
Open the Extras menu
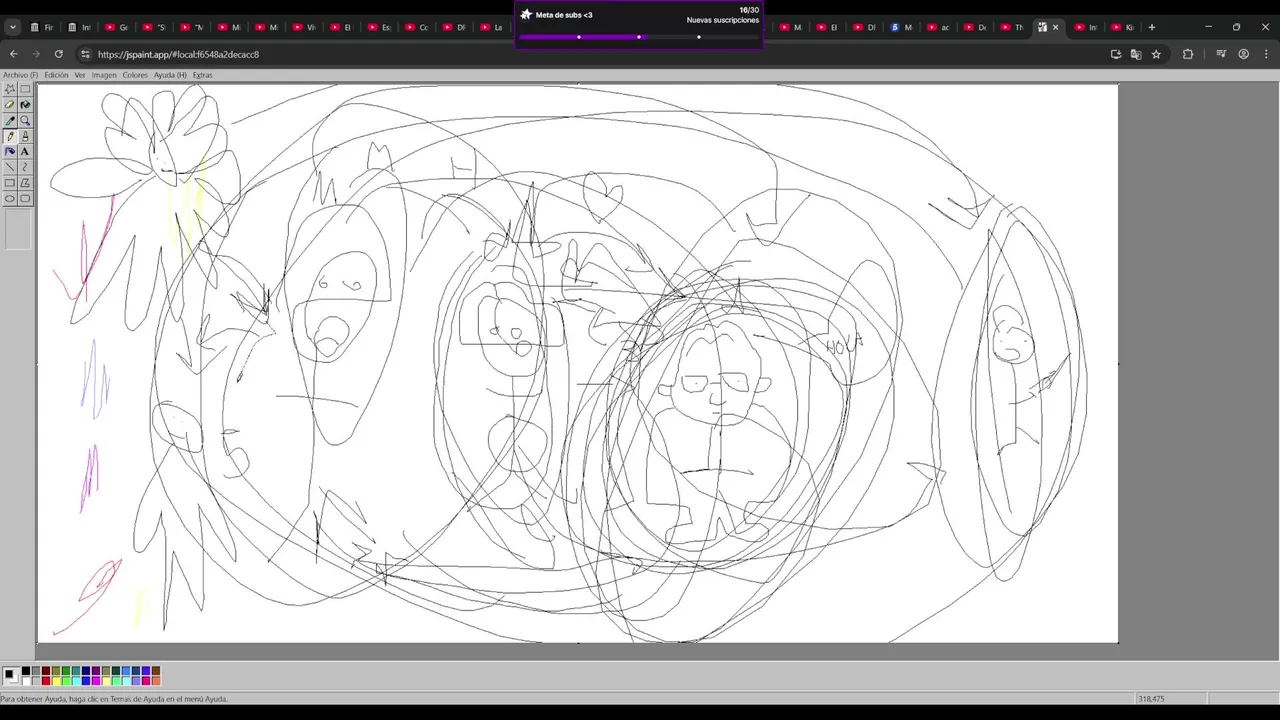coord(202,75)
